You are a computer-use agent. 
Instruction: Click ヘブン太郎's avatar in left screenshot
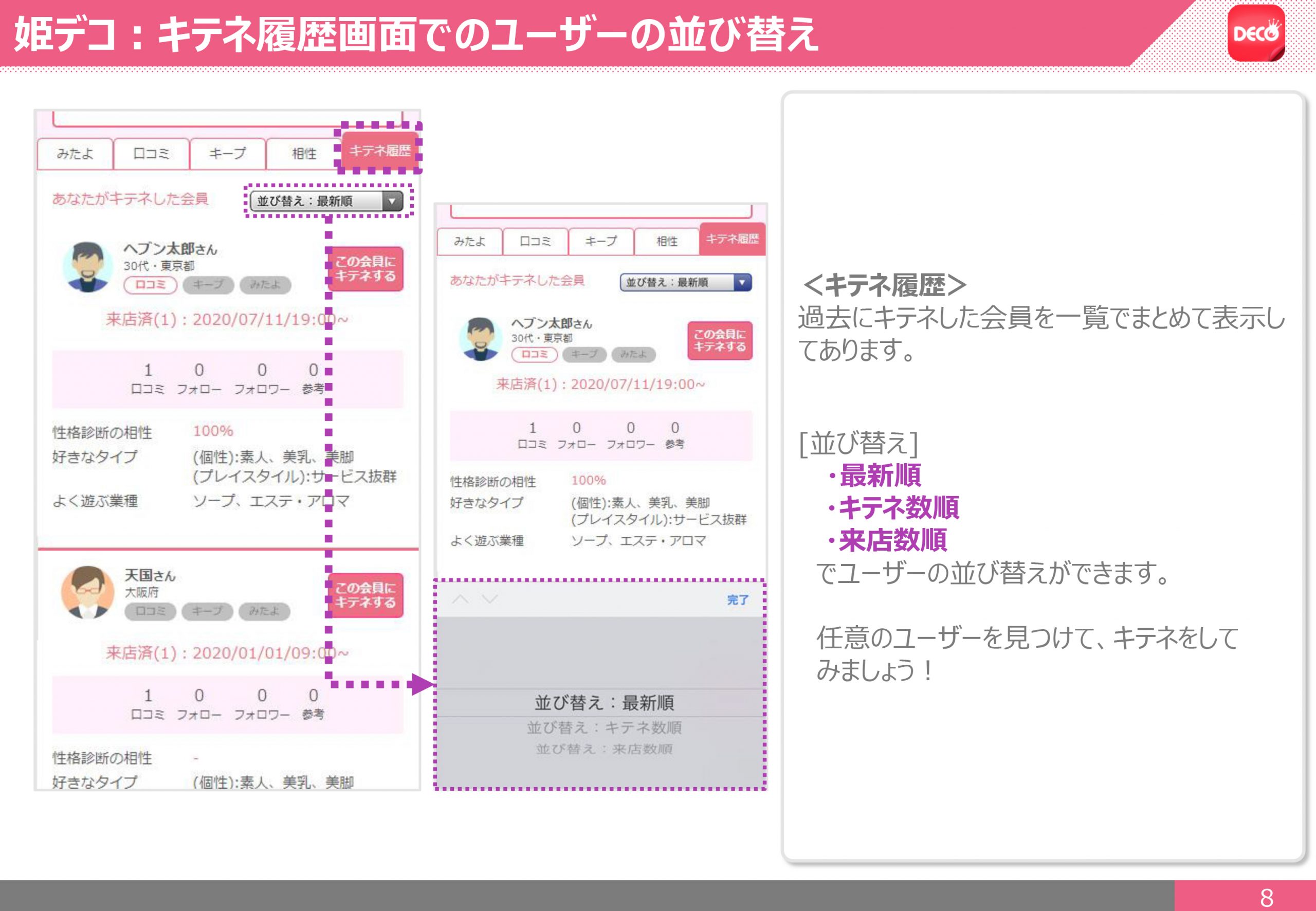coord(87,266)
